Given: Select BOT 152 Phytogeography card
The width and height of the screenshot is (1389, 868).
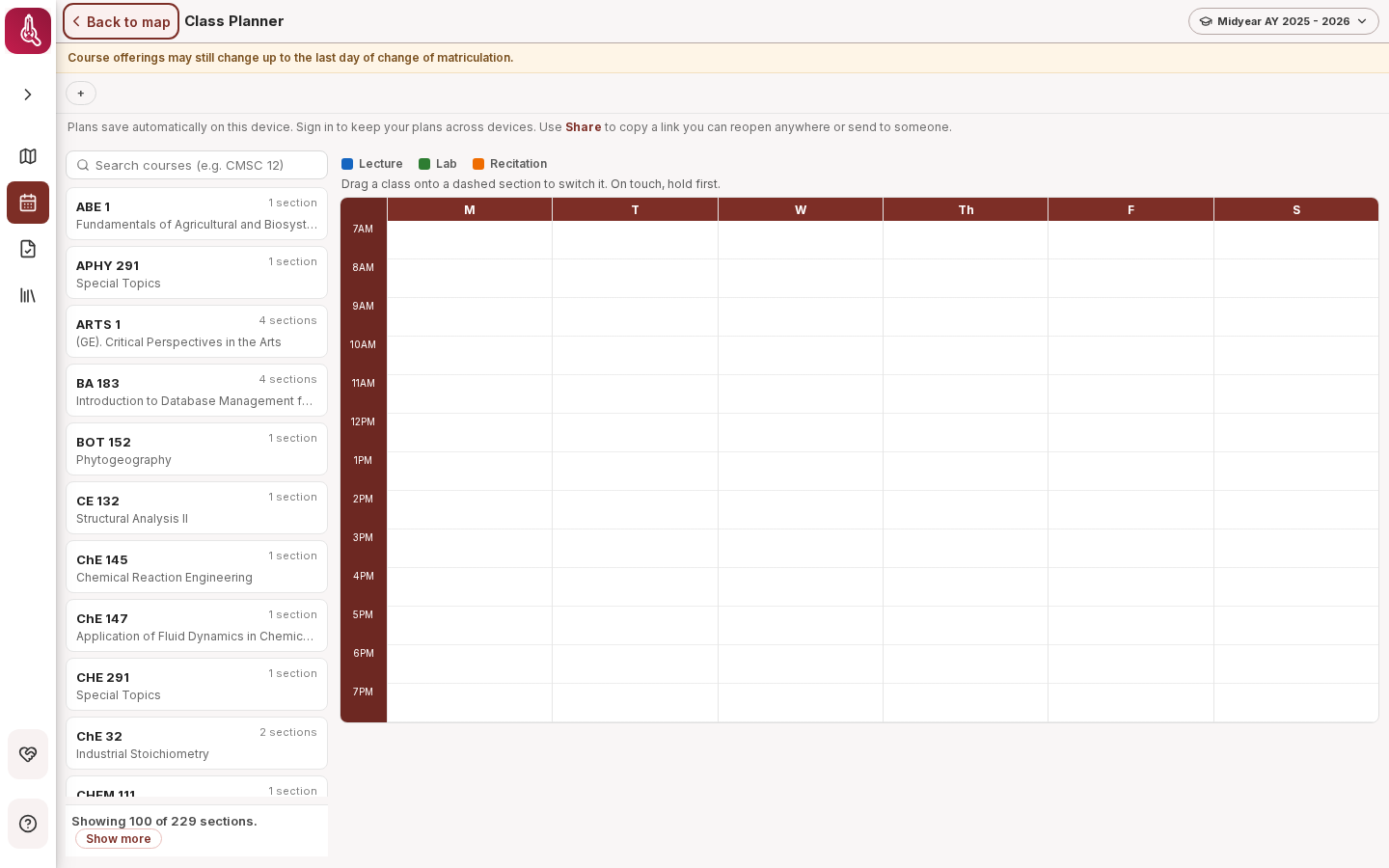Looking at the screenshot, I should (197, 449).
